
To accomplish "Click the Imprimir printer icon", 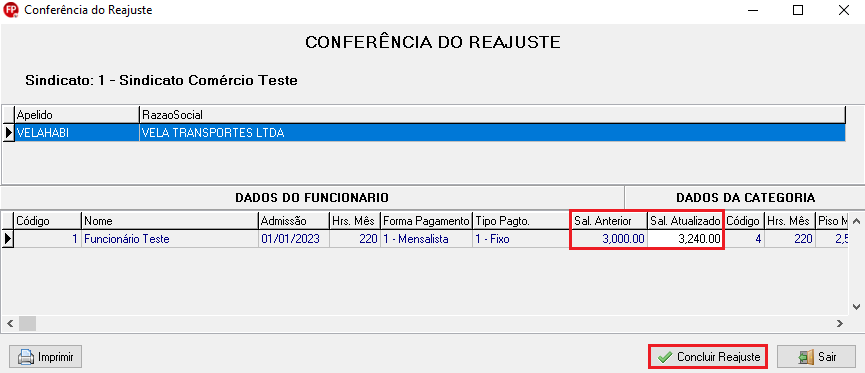I will click(x=25, y=357).
